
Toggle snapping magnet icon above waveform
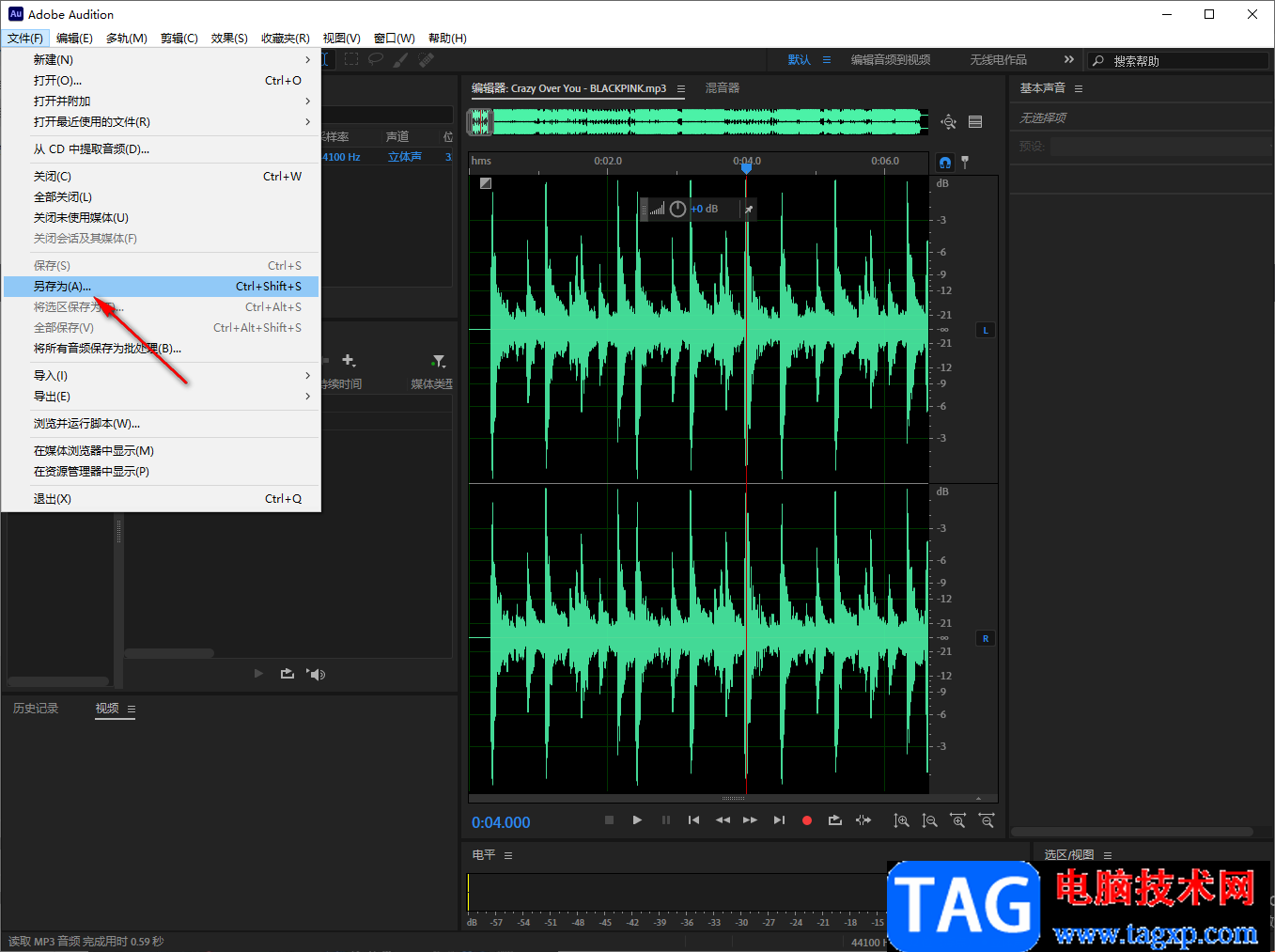945,162
